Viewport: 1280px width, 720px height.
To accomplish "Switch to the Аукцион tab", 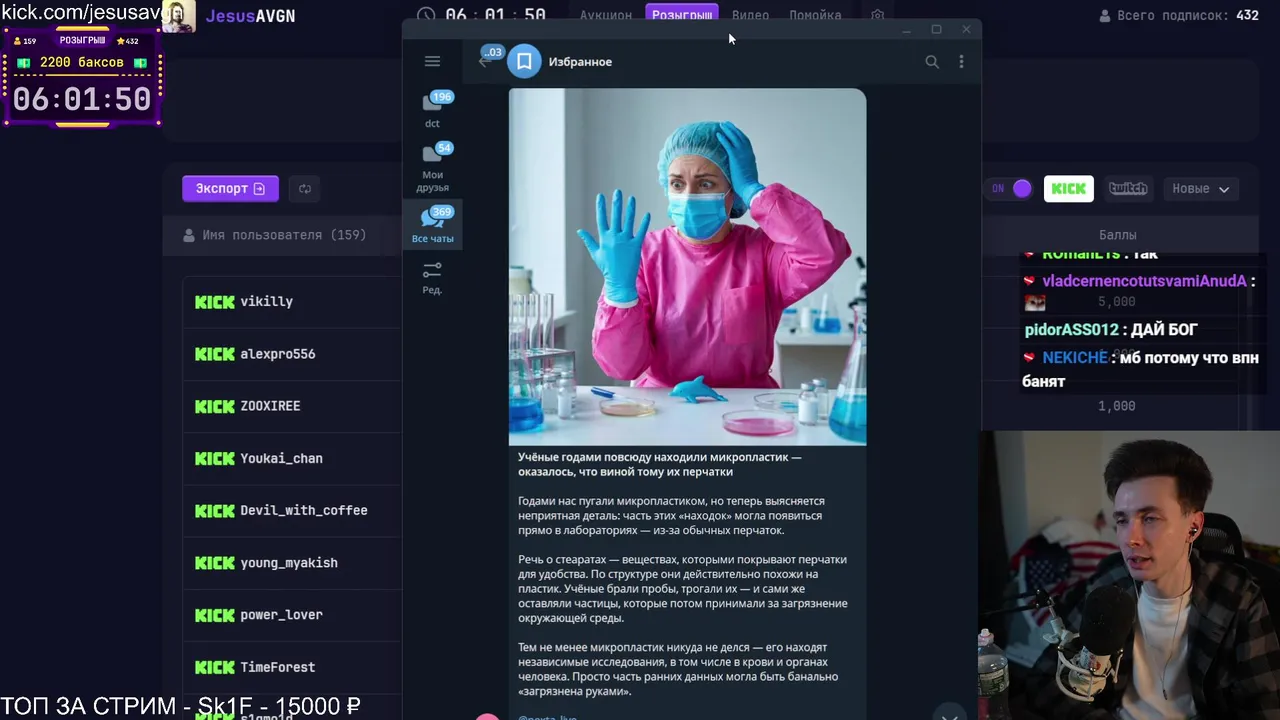I will click(606, 15).
